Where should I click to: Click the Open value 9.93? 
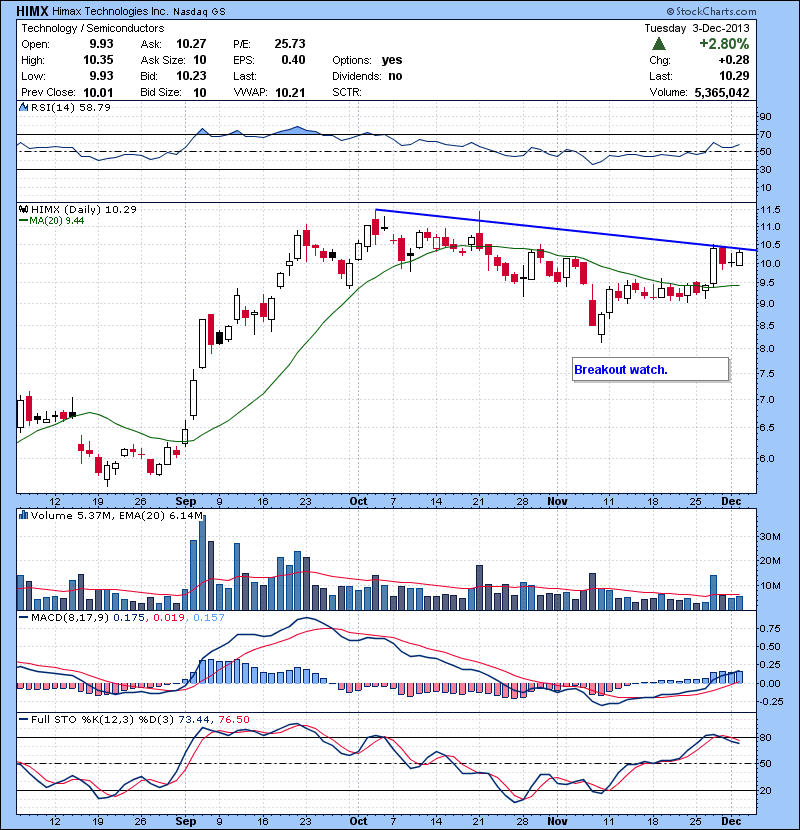point(101,43)
